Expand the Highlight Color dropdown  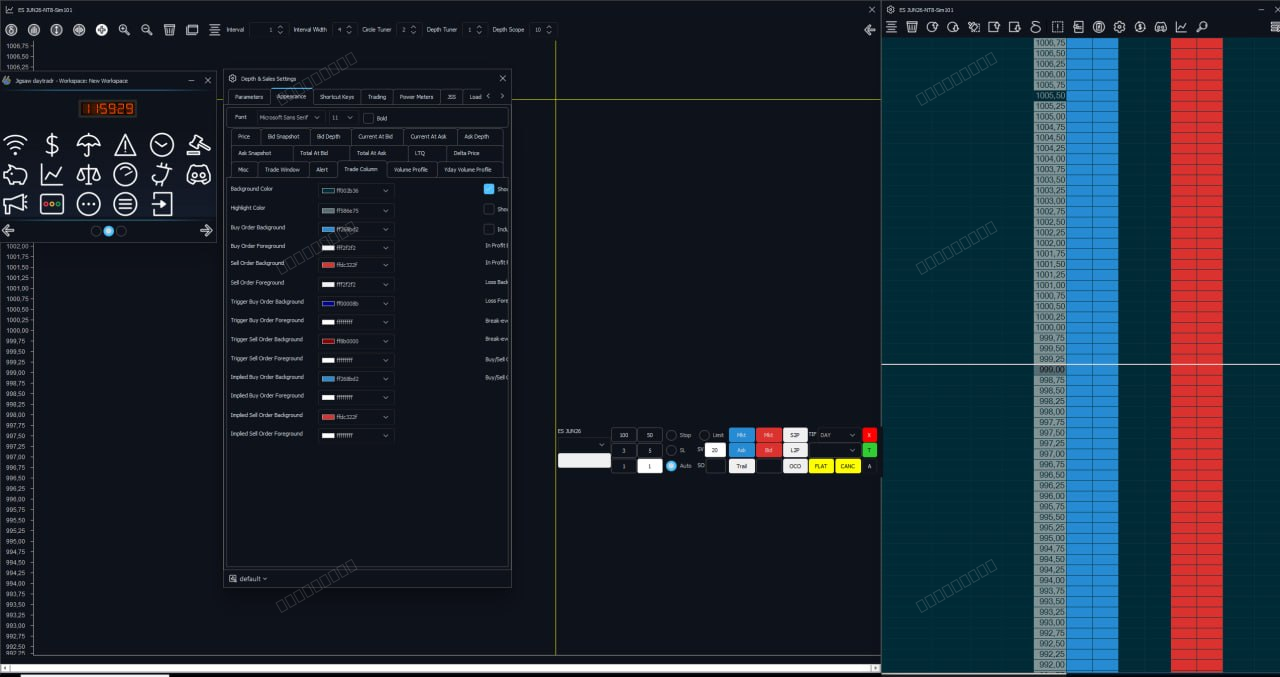click(356, 211)
